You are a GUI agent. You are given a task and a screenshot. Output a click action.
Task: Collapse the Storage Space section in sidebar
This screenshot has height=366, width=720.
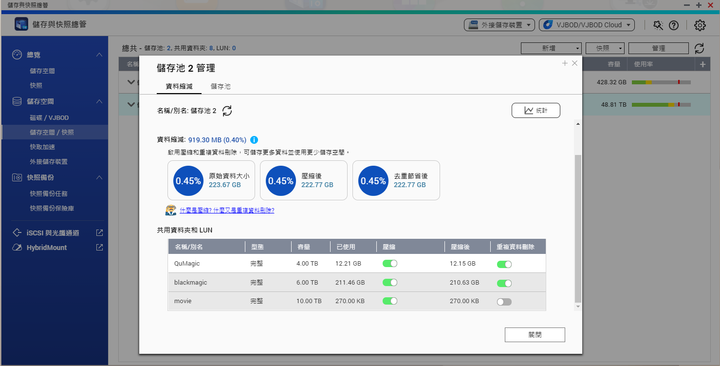pyautogui.click(x=99, y=101)
